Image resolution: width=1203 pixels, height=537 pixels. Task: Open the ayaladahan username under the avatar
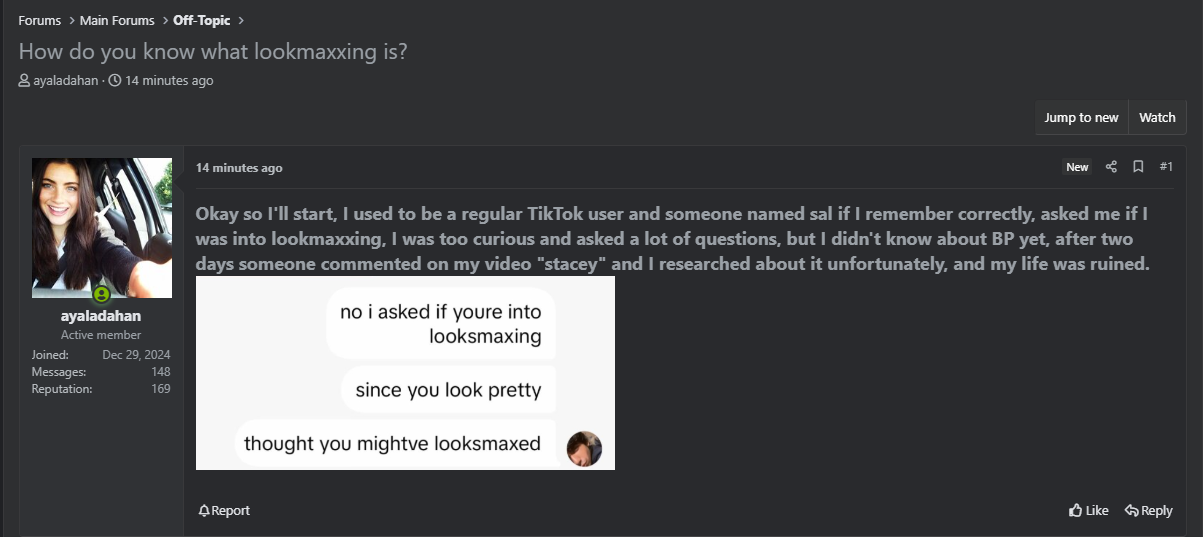coord(101,316)
